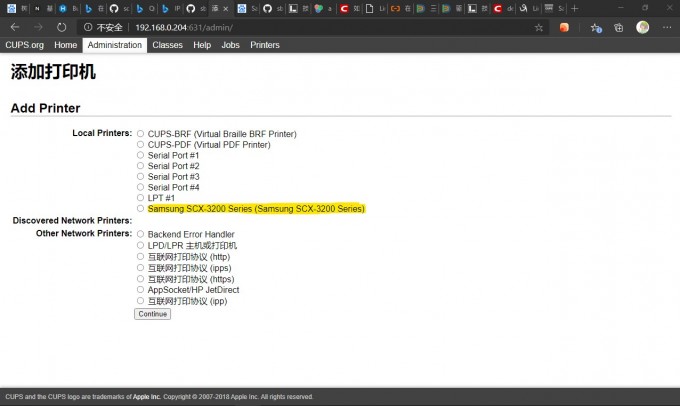
Task: Open the Printers tab
Action: coord(265,45)
